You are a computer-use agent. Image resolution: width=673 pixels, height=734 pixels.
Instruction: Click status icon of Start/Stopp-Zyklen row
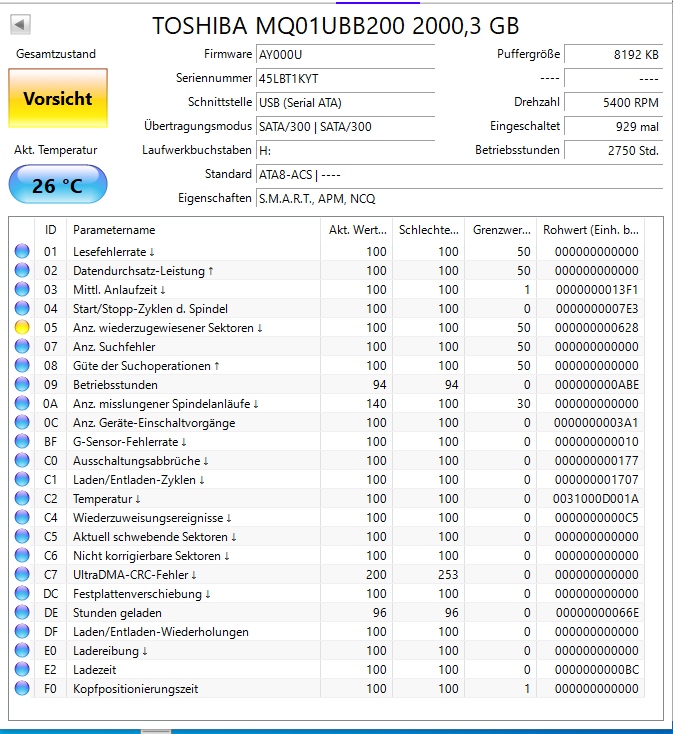point(22,308)
